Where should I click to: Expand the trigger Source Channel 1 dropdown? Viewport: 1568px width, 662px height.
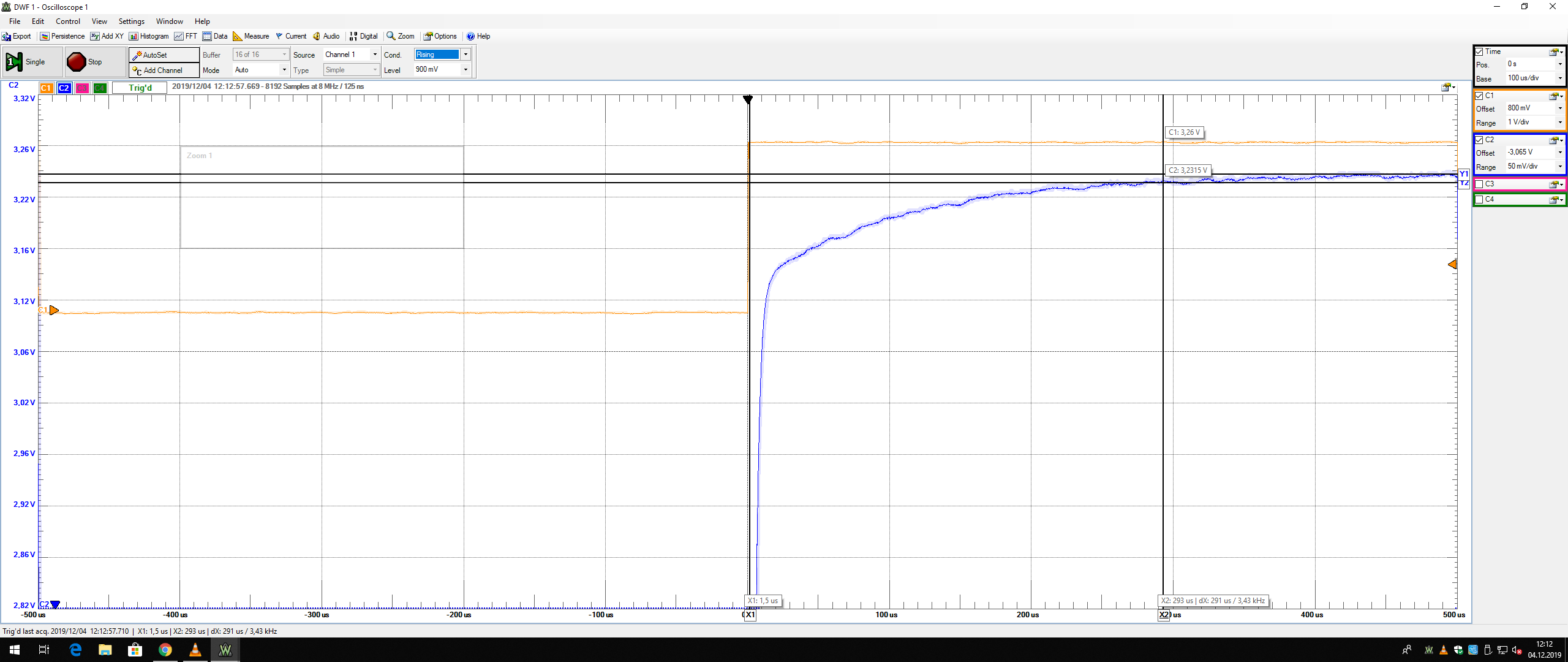click(375, 55)
